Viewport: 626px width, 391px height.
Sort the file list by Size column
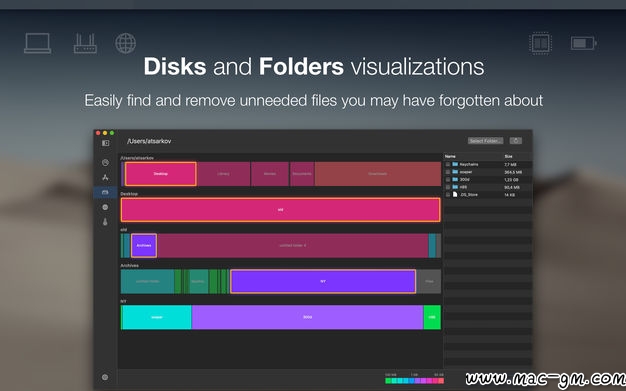509,157
